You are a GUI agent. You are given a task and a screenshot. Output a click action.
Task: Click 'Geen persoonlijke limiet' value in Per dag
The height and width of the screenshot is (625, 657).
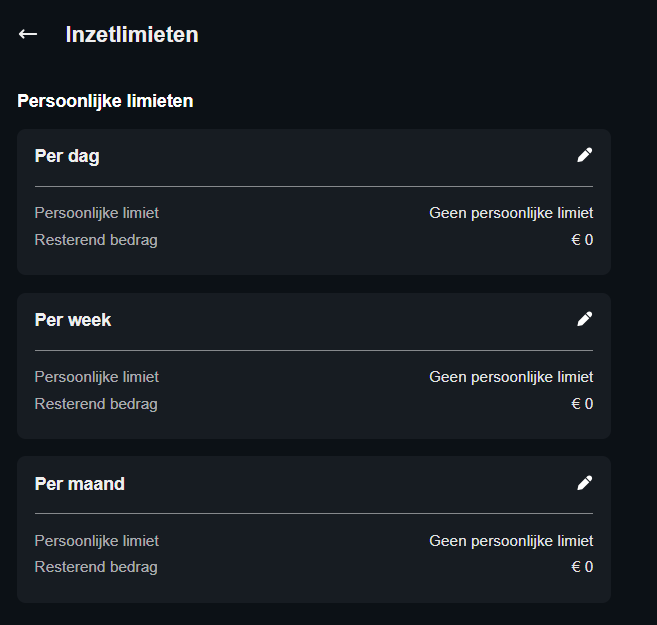tap(511, 213)
